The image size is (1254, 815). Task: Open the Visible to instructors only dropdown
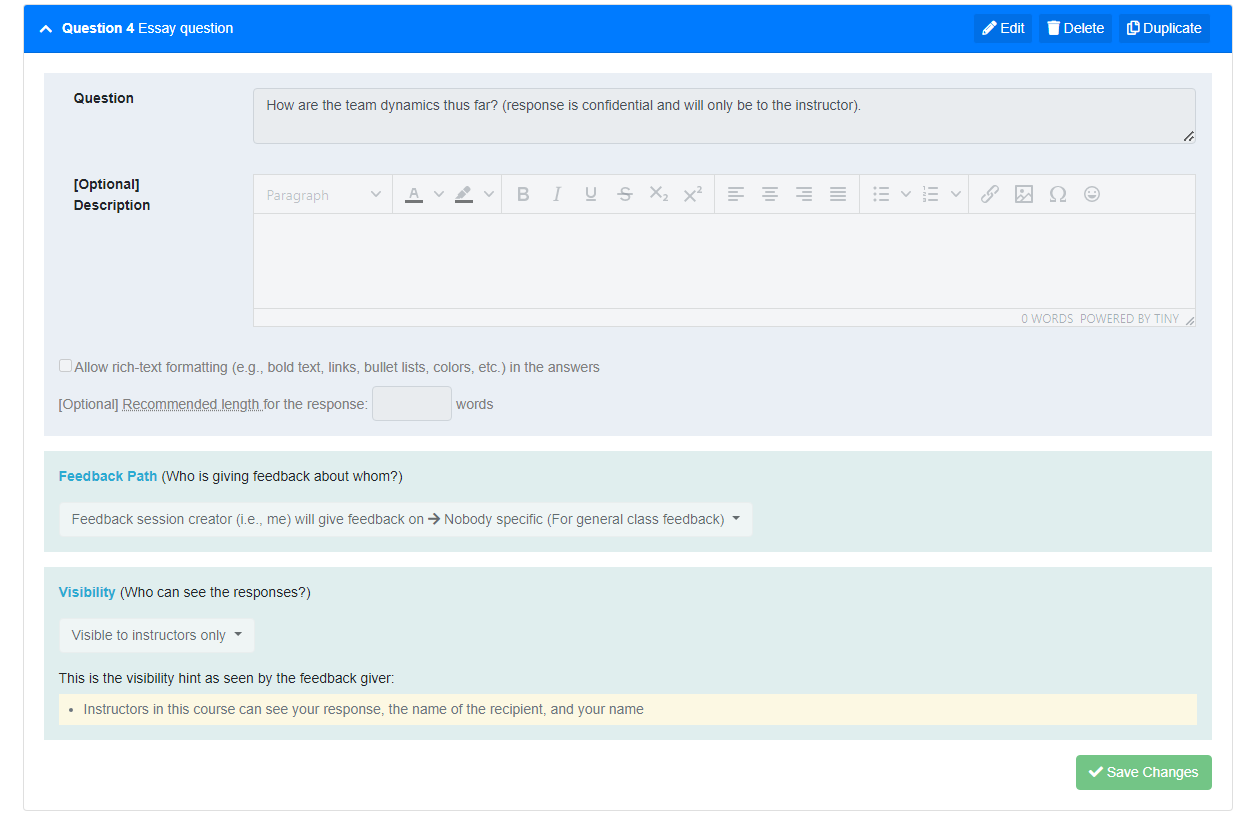click(156, 635)
